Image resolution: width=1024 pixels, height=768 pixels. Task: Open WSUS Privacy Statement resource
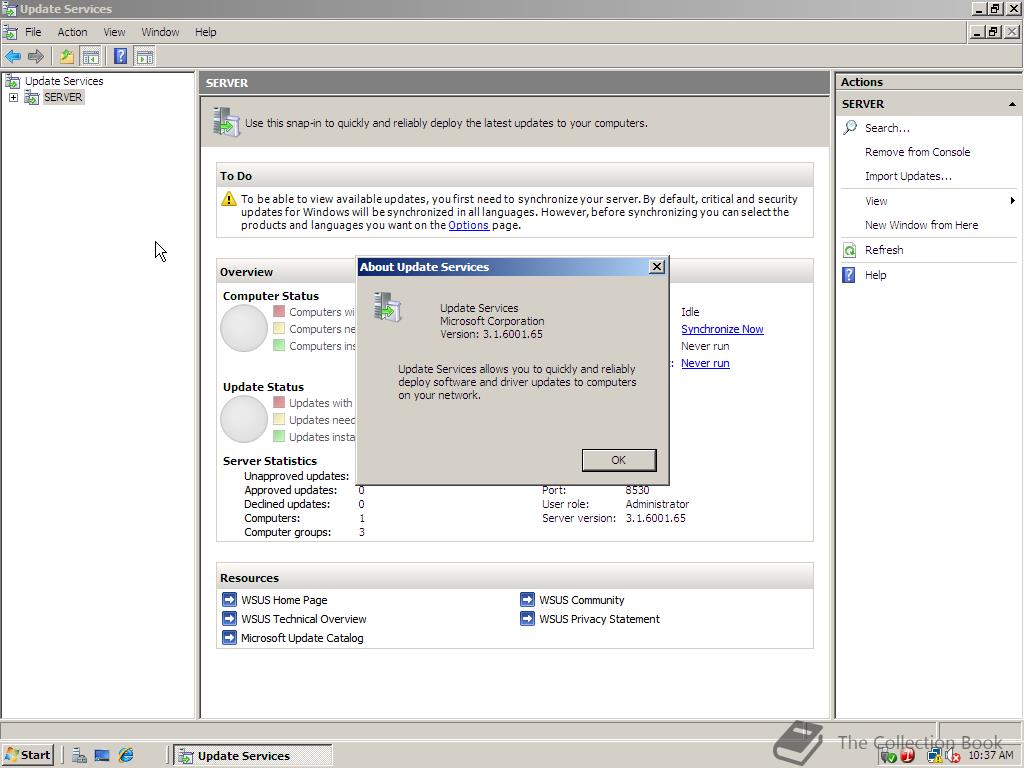click(x=599, y=619)
